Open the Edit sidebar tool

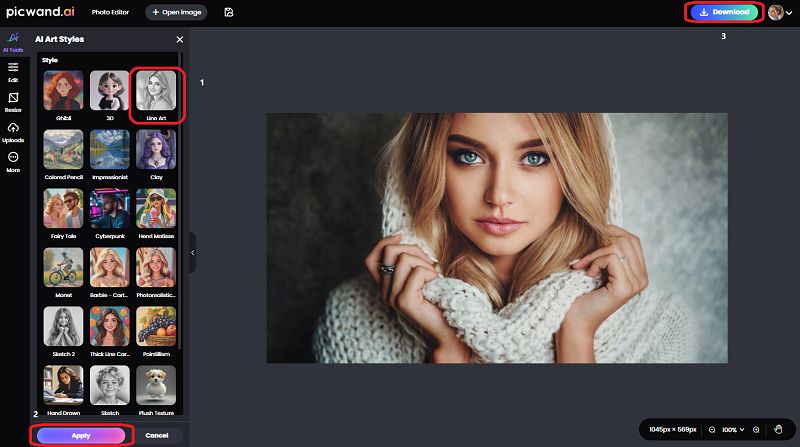(x=13, y=72)
